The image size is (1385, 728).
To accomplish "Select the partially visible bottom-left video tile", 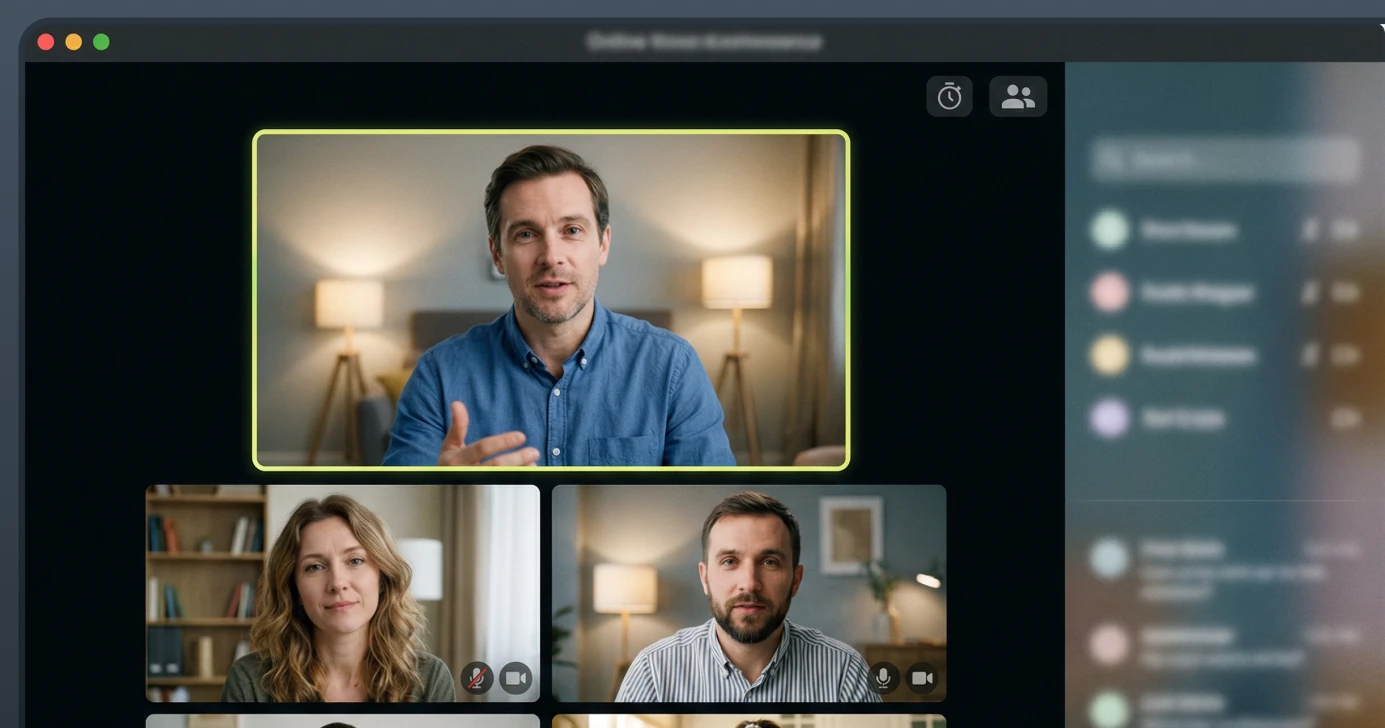I will click(x=343, y=721).
